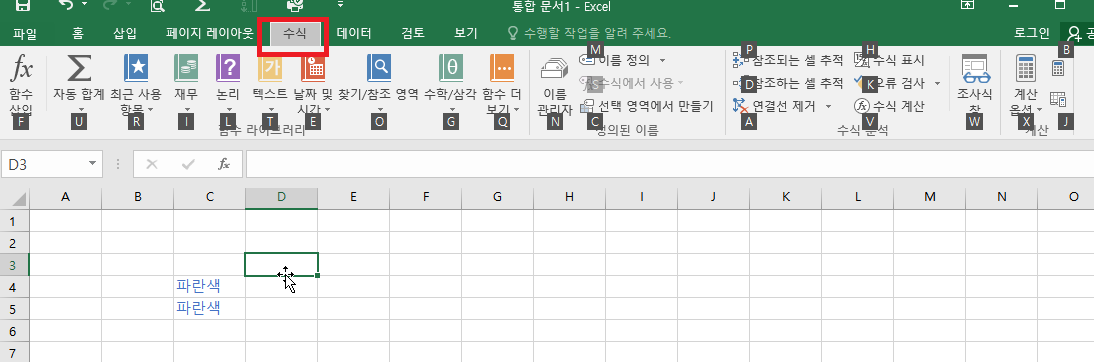Click the Insert Function fx icon in ribbon
This screenshot has height=362, width=1094.
(x=23, y=69)
